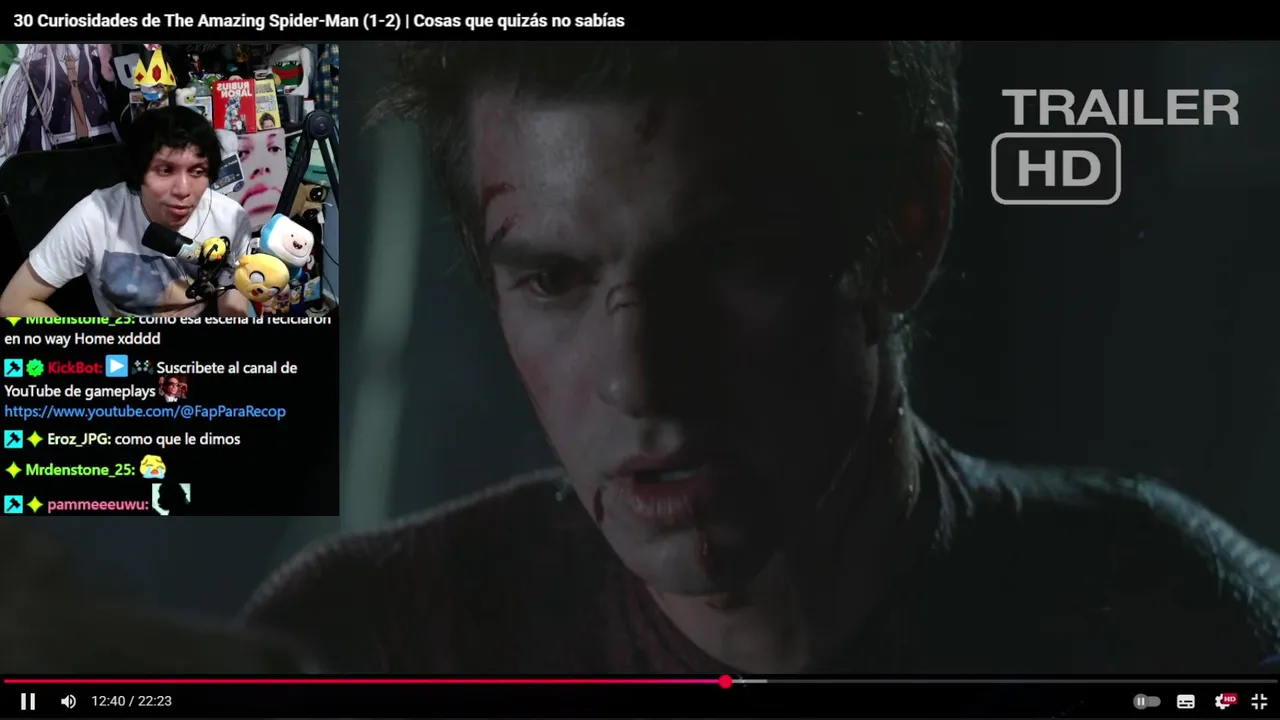
Task: Click the red progress bar scrubber
Action: point(725,681)
